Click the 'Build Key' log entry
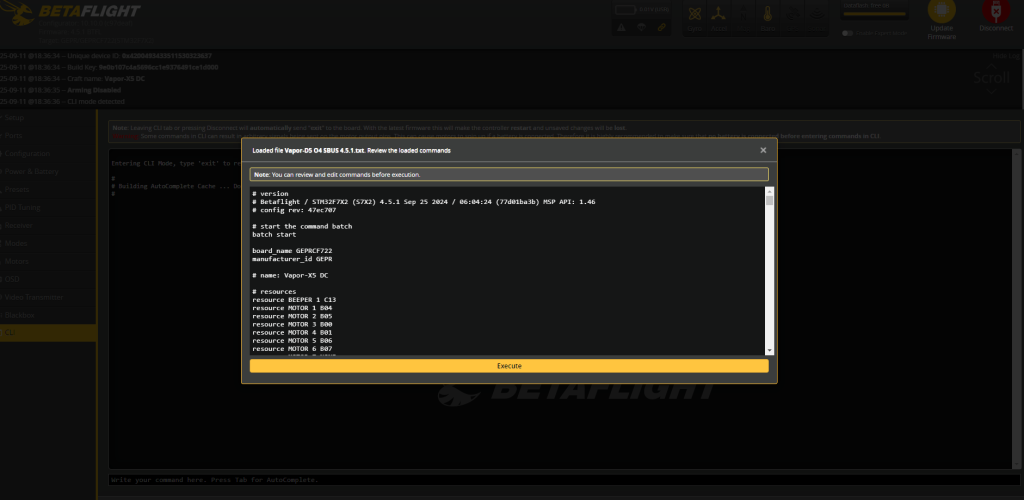Viewport: 1024px width, 500px height. (x=109, y=67)
